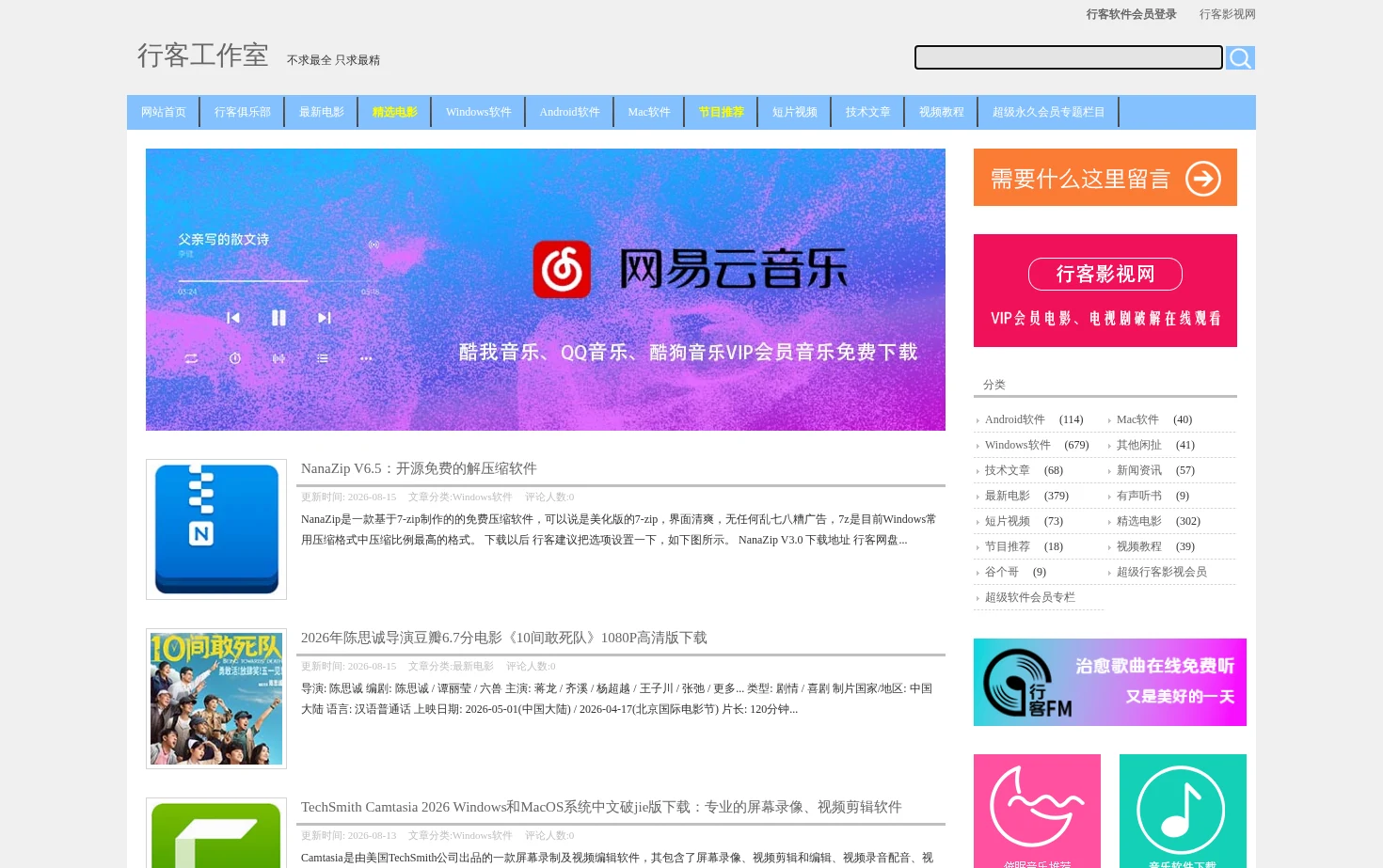Open 视频教程 navigation item

[x=942, y=112]
